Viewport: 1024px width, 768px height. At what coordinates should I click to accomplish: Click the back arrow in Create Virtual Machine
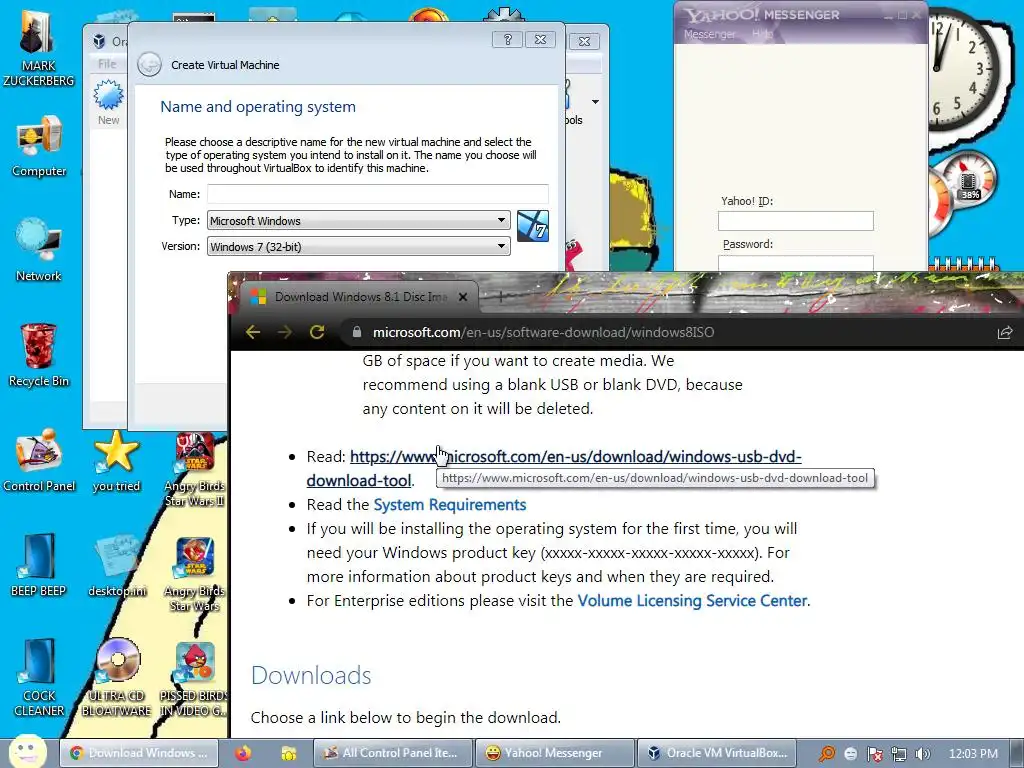click(150, 65)
